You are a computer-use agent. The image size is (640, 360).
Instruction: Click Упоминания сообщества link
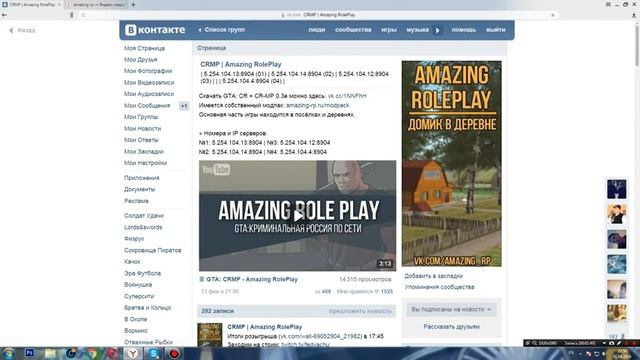(439, 287)
